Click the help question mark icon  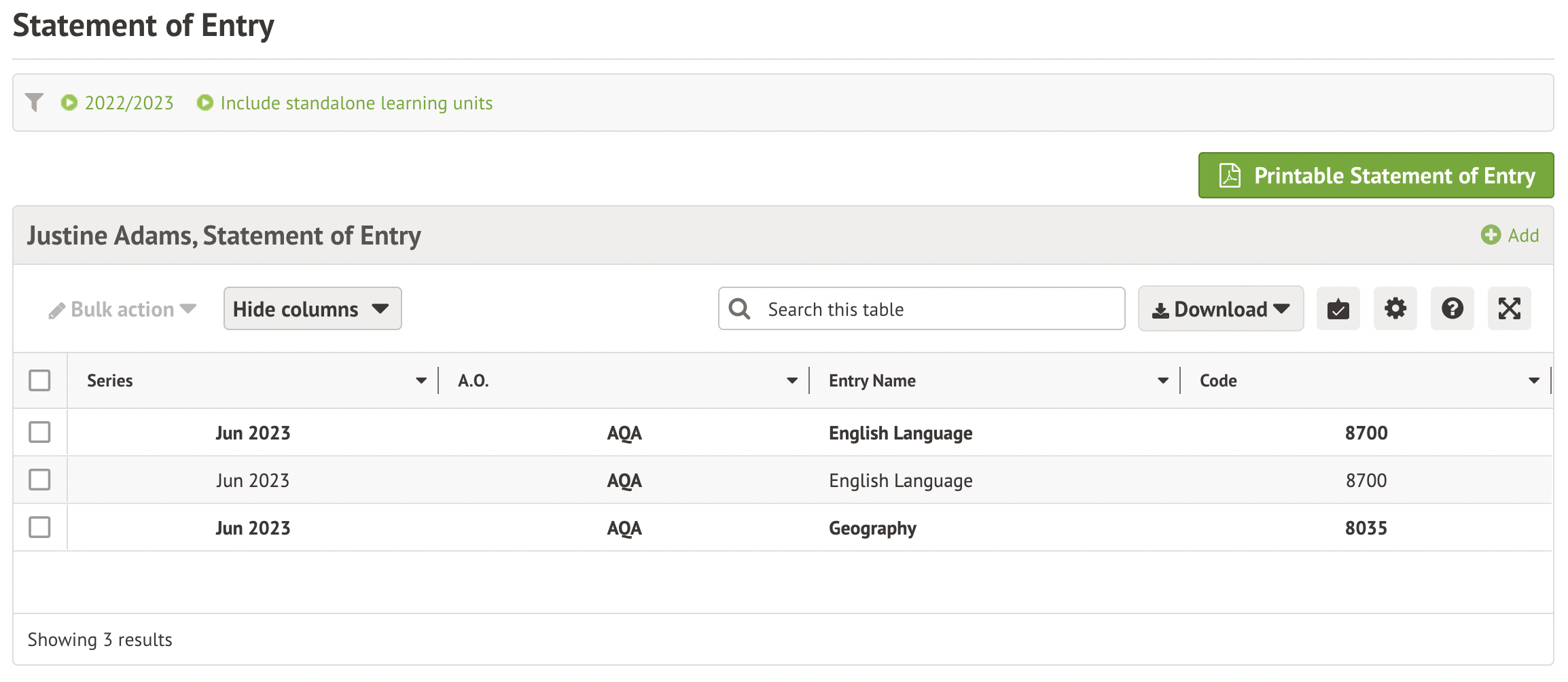[1452, 309]
